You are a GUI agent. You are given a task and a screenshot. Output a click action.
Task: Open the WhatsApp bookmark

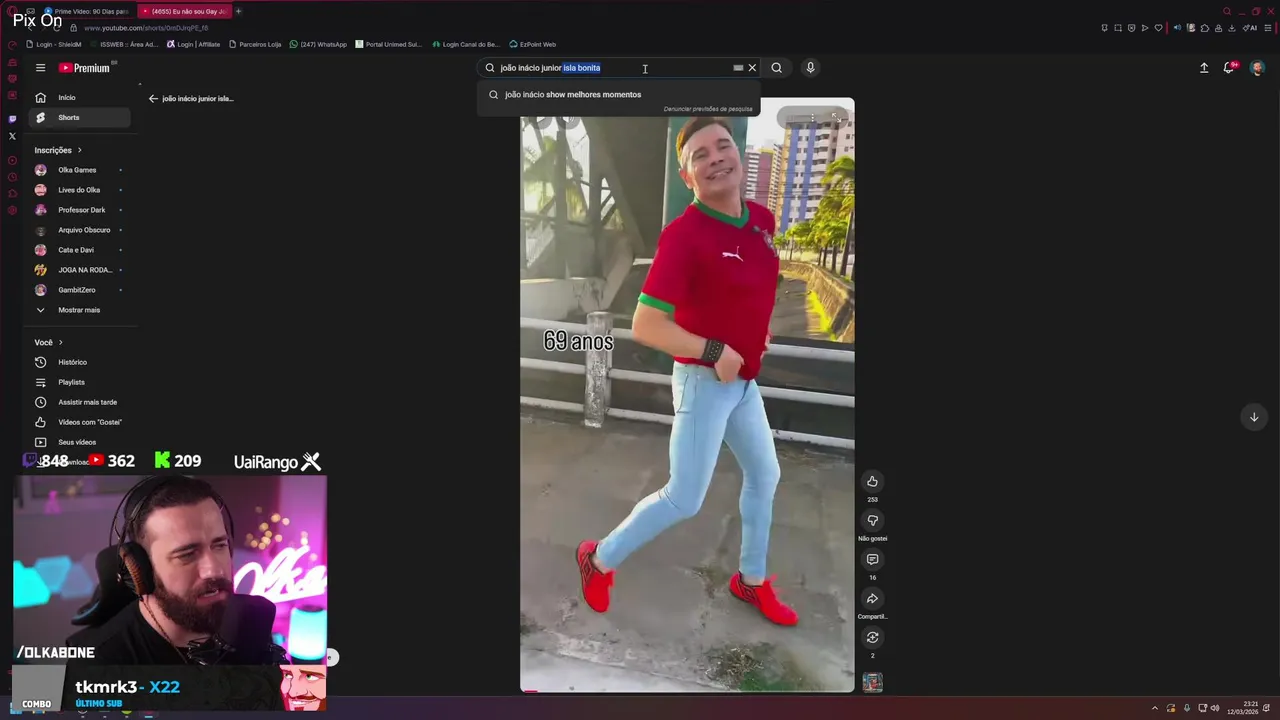coord(318,44)
